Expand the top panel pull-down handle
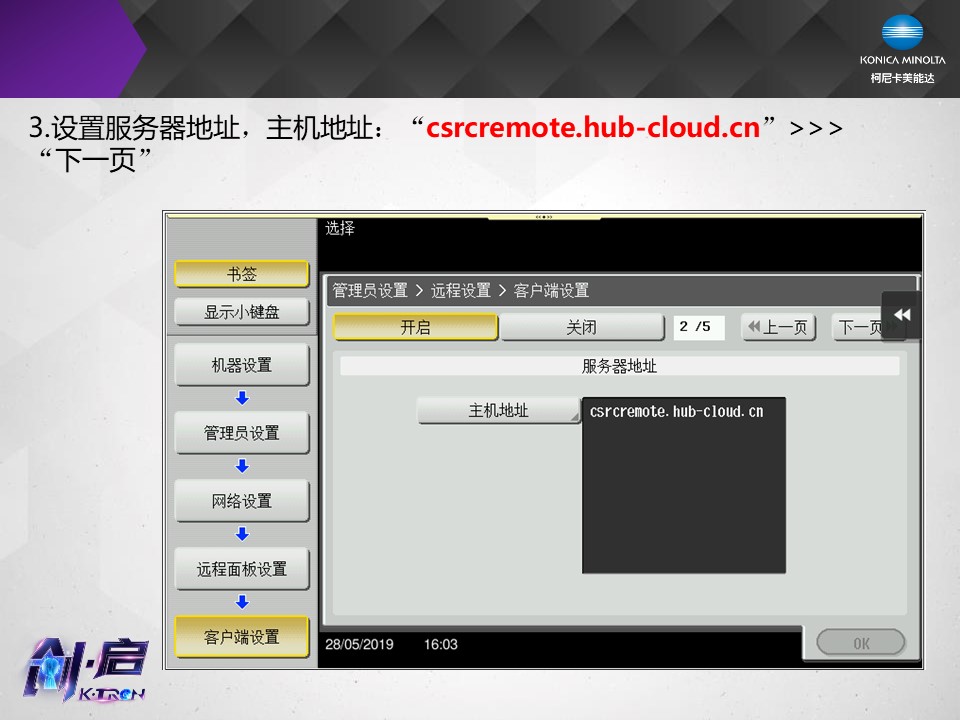 click(x=544, y=216)
